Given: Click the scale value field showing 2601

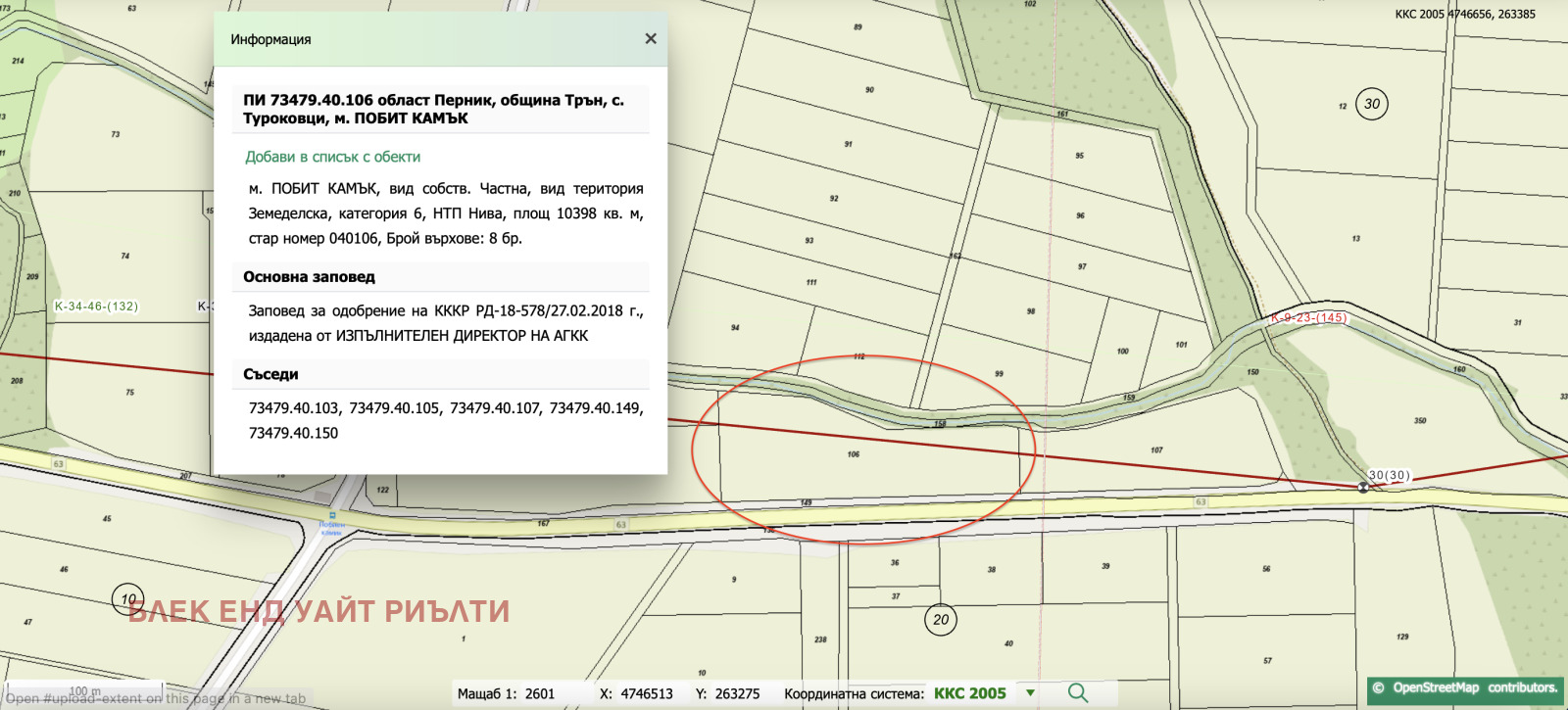Looking at the screenshot, I should [540, 693].
